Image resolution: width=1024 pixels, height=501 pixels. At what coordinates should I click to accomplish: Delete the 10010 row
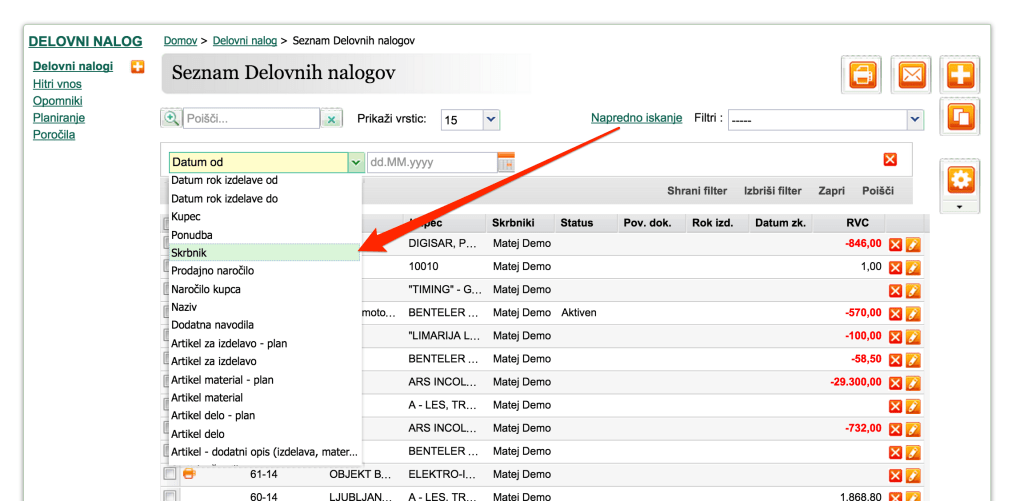896,267
